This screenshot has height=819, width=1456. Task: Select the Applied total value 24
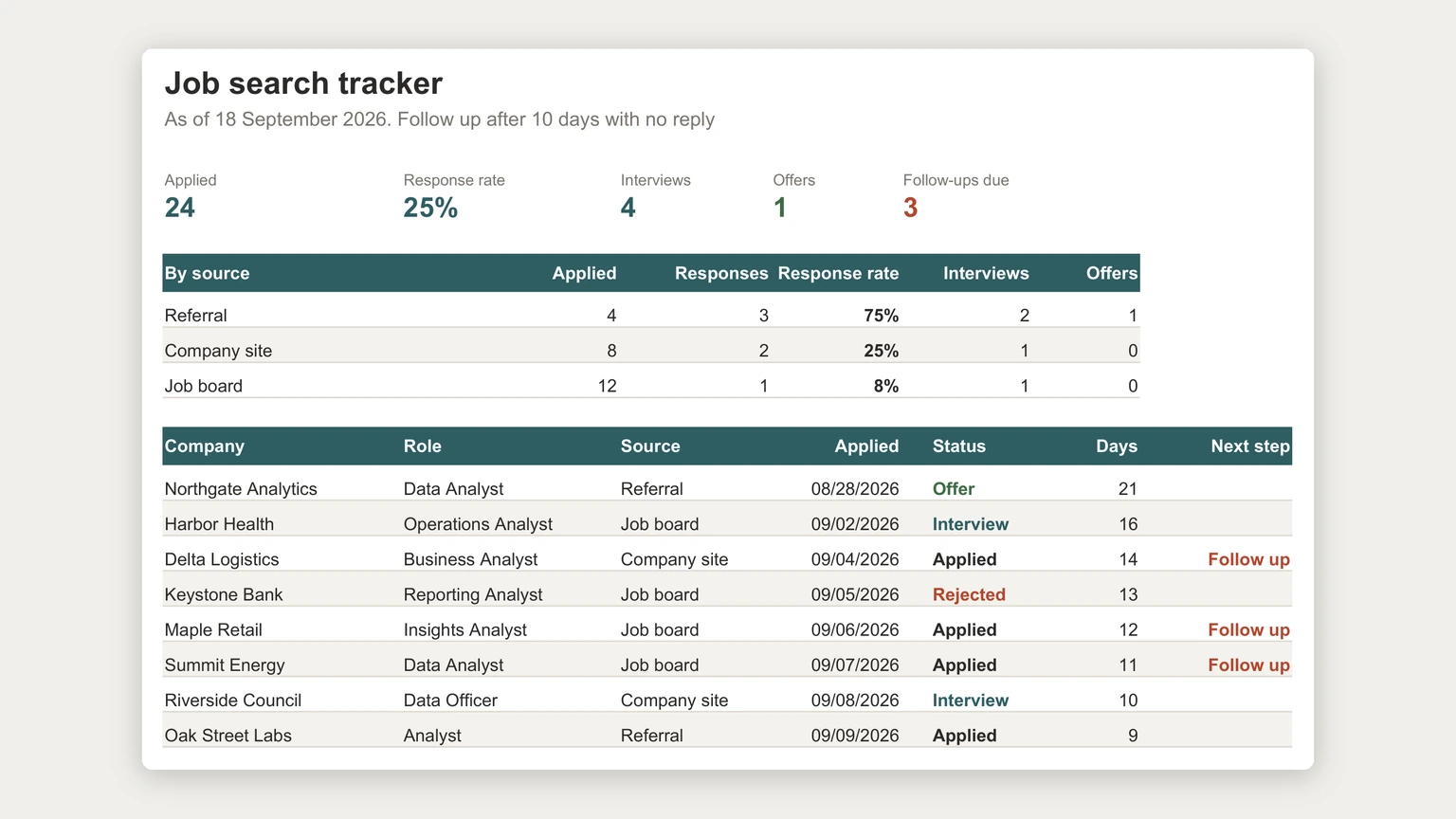(180, 208)
